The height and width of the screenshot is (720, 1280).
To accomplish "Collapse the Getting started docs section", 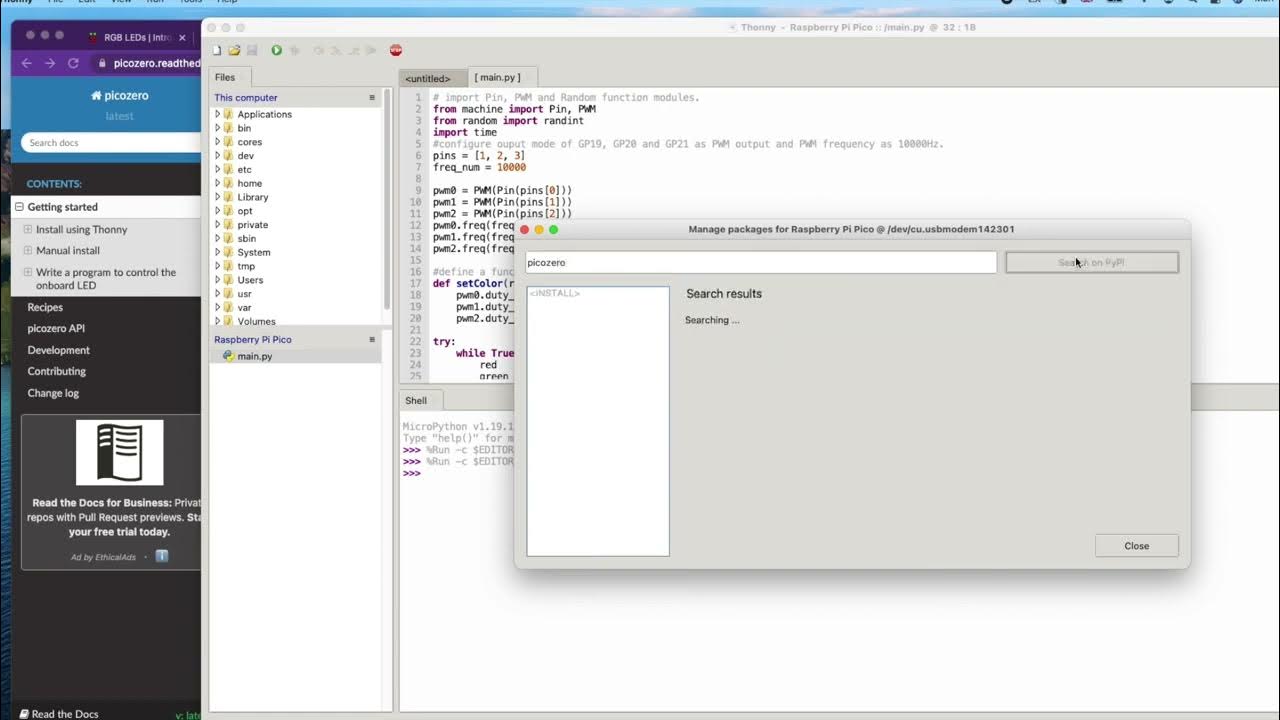I will coord(19,207).
